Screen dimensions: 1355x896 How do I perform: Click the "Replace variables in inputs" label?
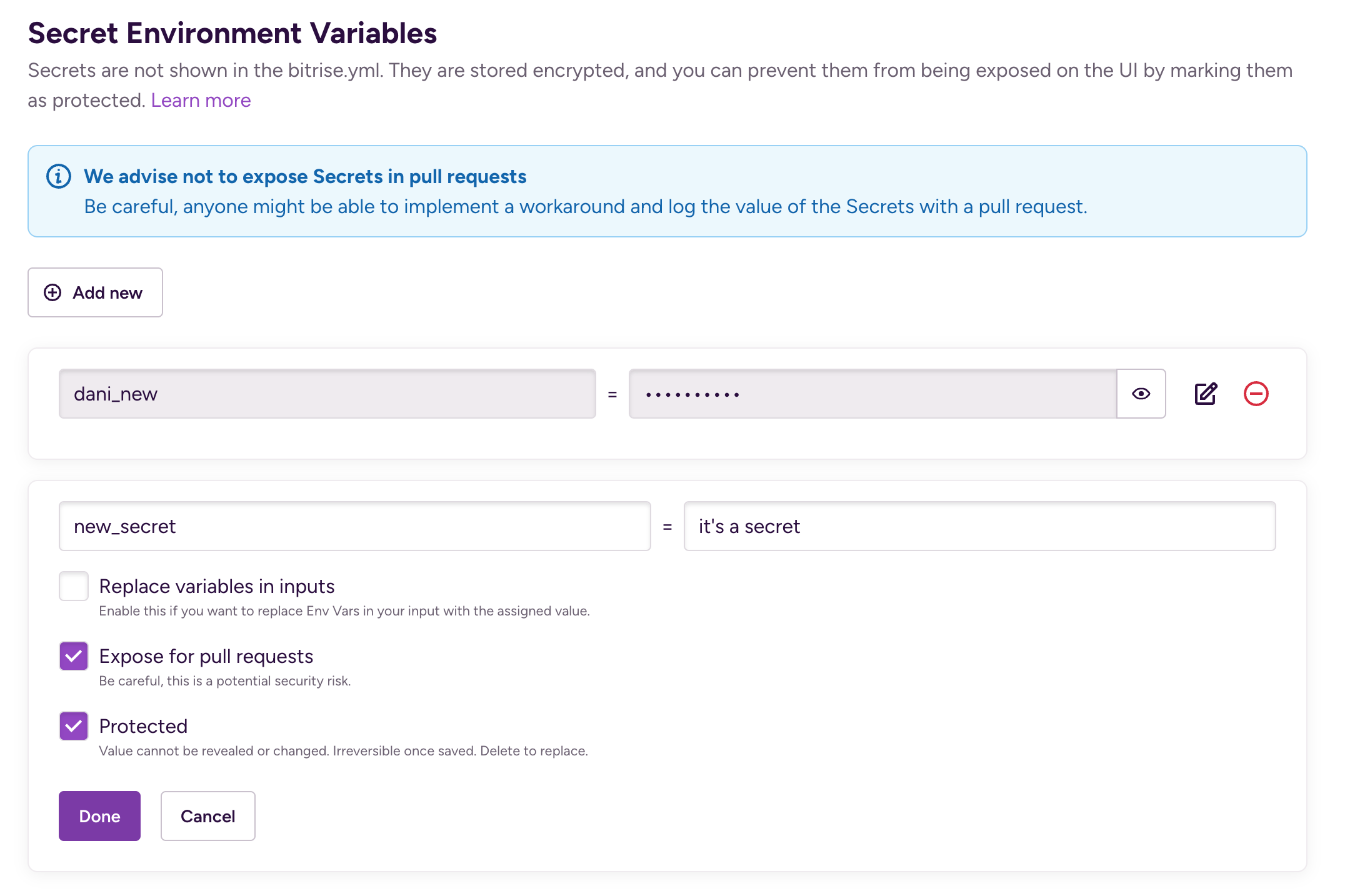click(216, 586)
